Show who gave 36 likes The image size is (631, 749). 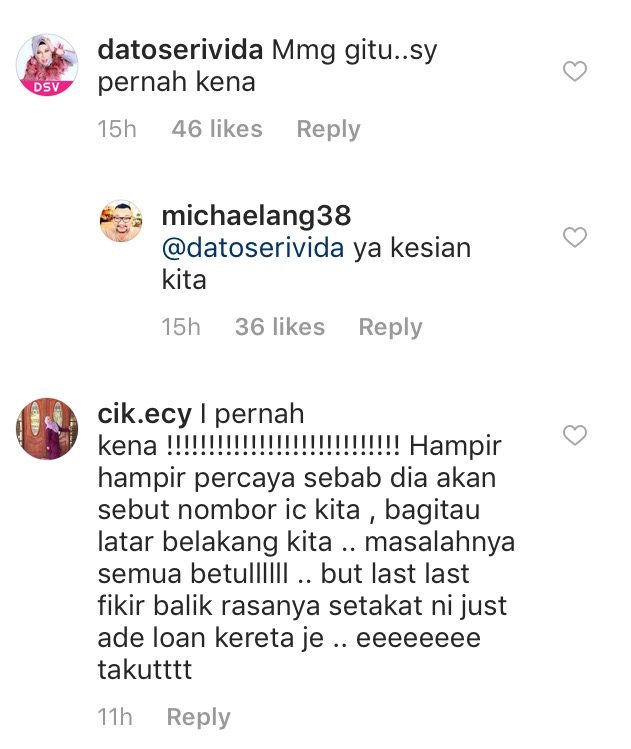click(x=280, y=327)
